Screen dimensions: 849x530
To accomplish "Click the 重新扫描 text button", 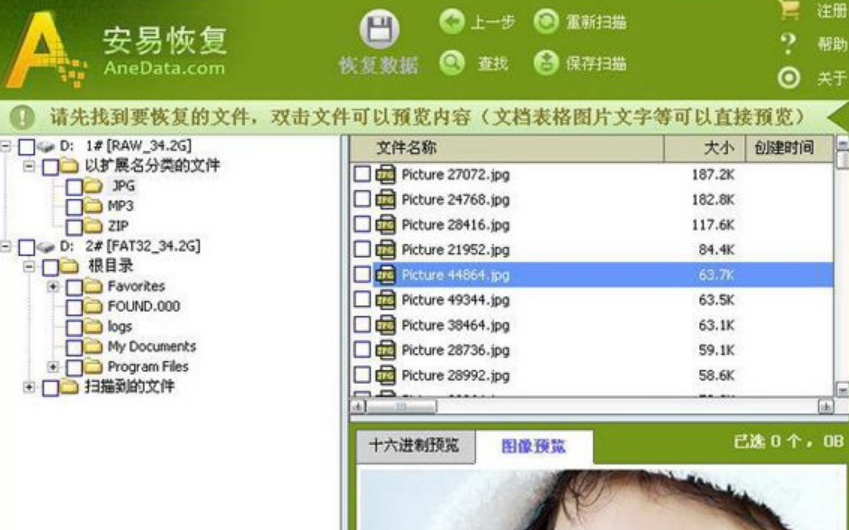I will click(x=596, y=22).
